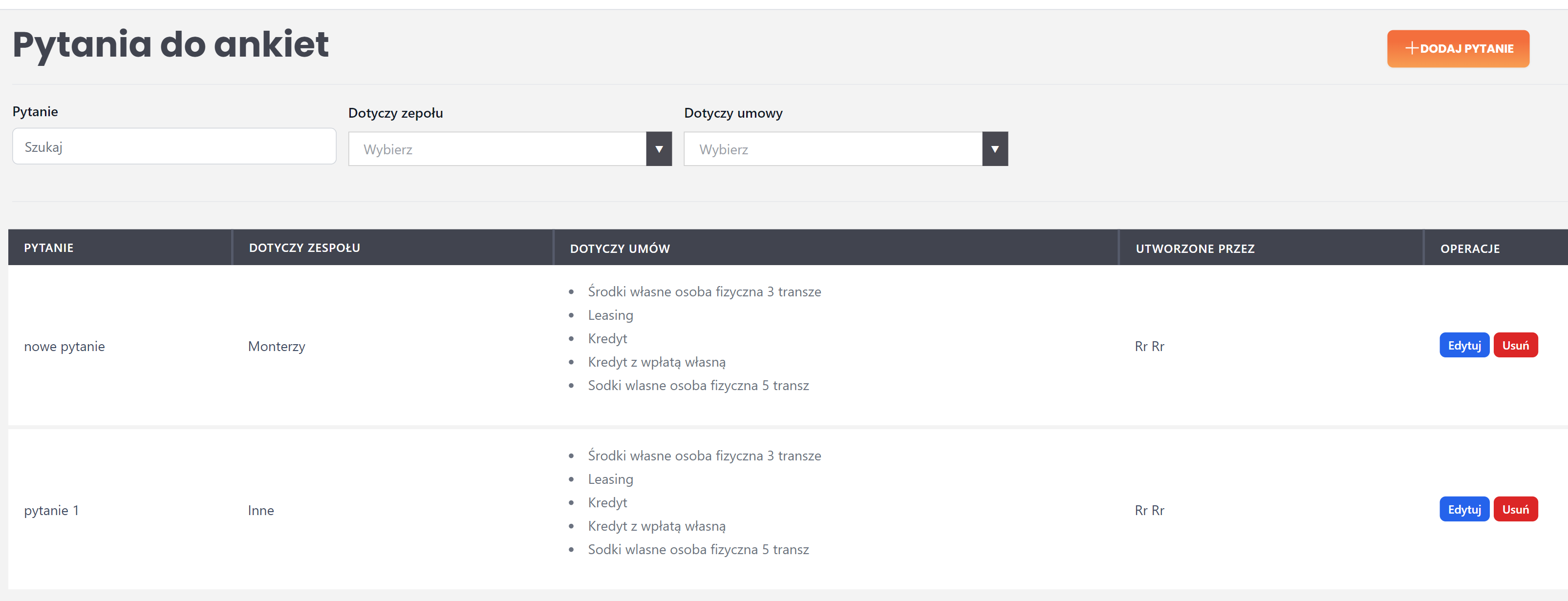Edit the 'nowe pytanie' row
The width and height of the screenshot is (1568, 601).
point(1464,346)
